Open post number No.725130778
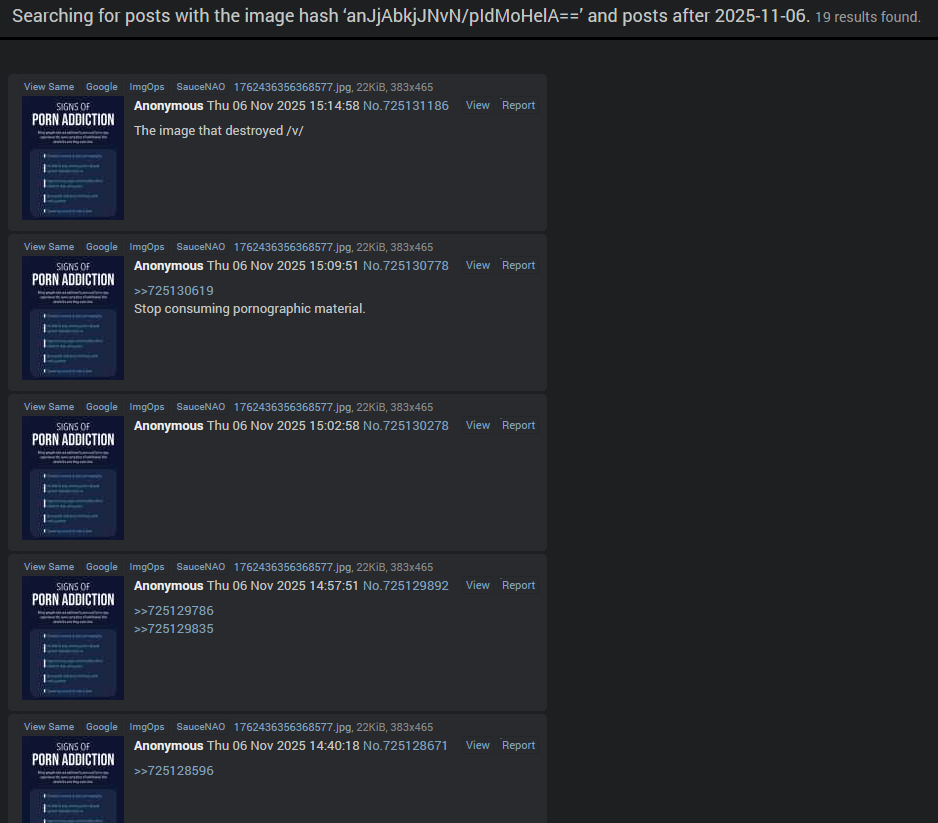 (x=406, y=266)
